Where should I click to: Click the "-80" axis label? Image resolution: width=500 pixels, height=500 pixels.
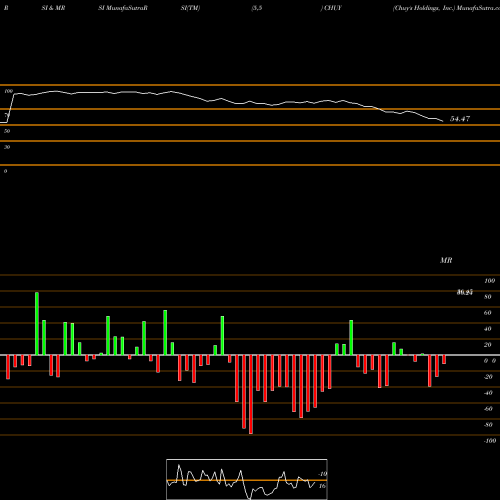click(x=488, y=425)
